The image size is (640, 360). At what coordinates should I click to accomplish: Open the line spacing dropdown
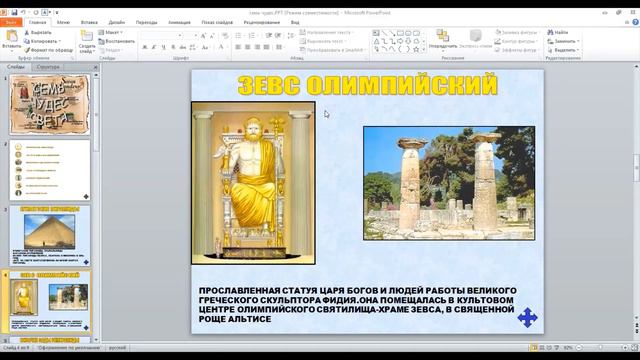pos(291,36)
